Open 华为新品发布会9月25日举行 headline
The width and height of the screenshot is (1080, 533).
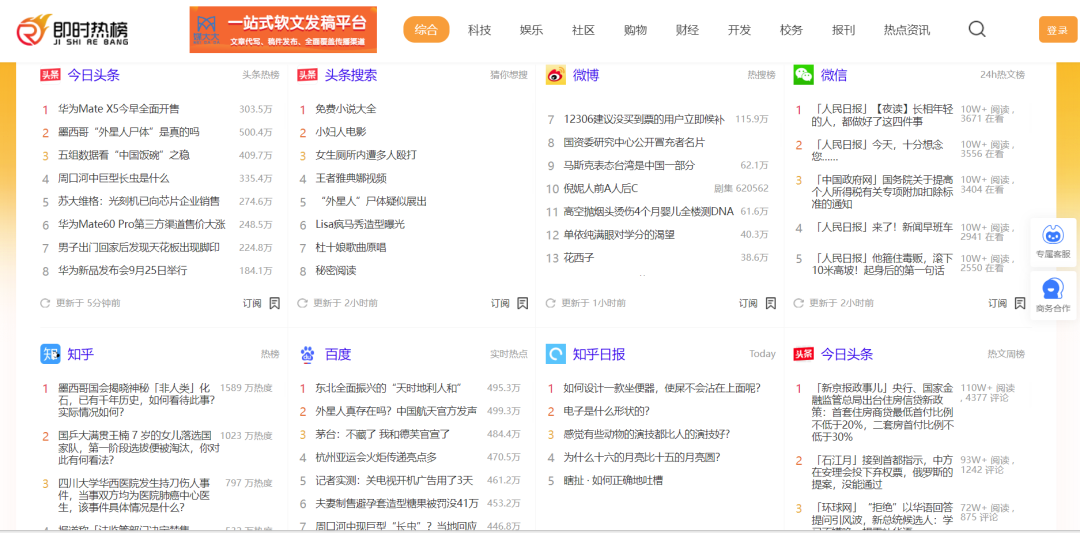(123, 271)
